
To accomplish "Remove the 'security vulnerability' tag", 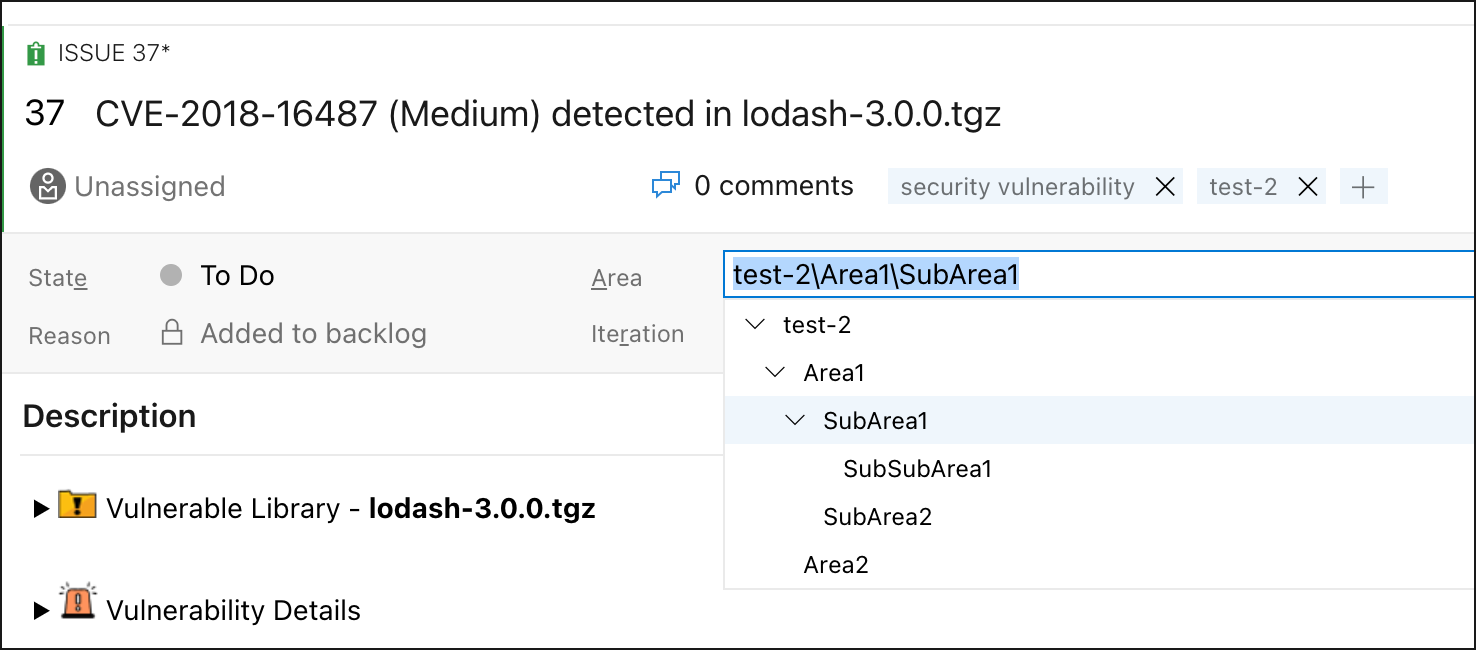I will pyautogui.click(x=1165, y=187).
